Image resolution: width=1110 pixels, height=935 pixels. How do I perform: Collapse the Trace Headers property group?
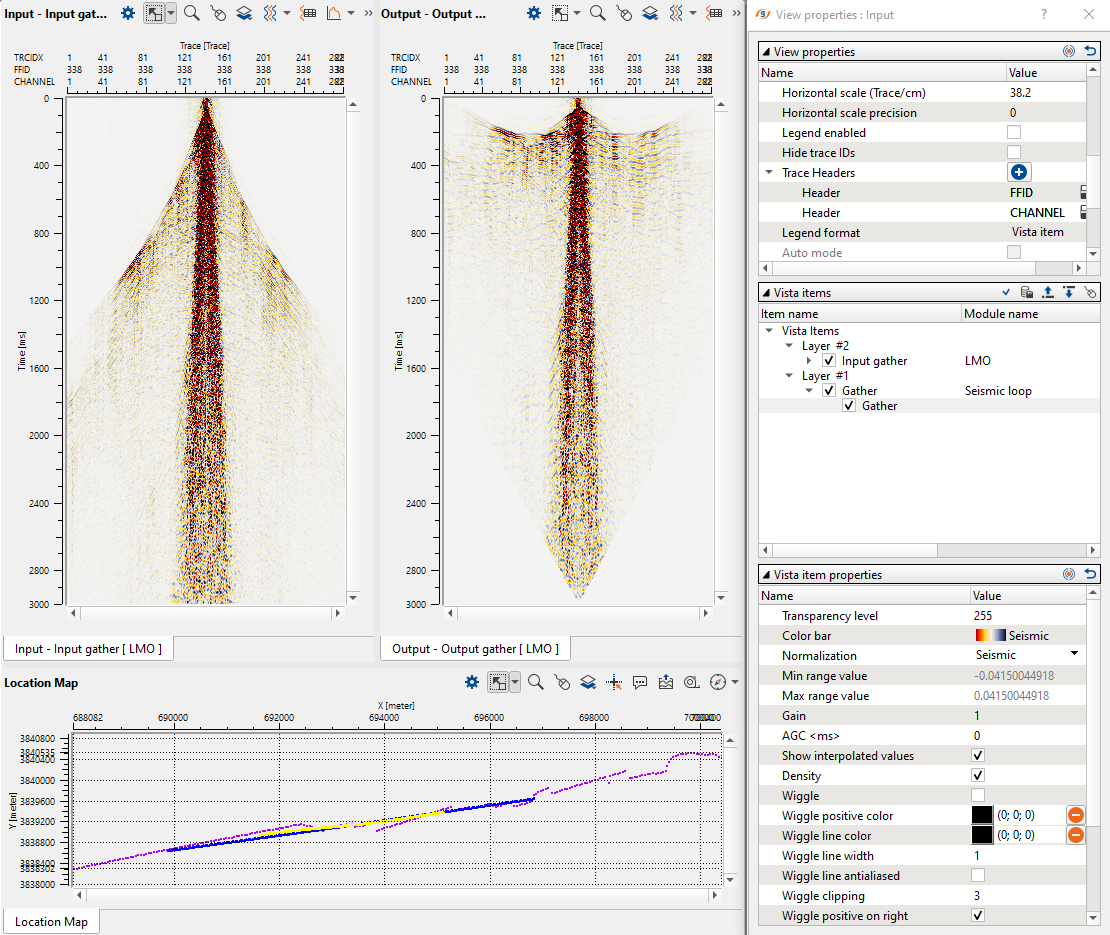(768, 173)
